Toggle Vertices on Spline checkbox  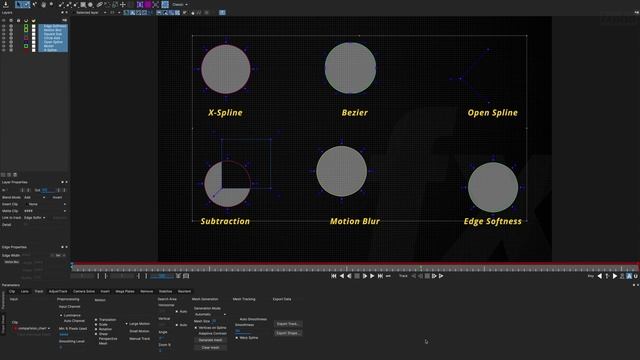(x=196, y=328)
